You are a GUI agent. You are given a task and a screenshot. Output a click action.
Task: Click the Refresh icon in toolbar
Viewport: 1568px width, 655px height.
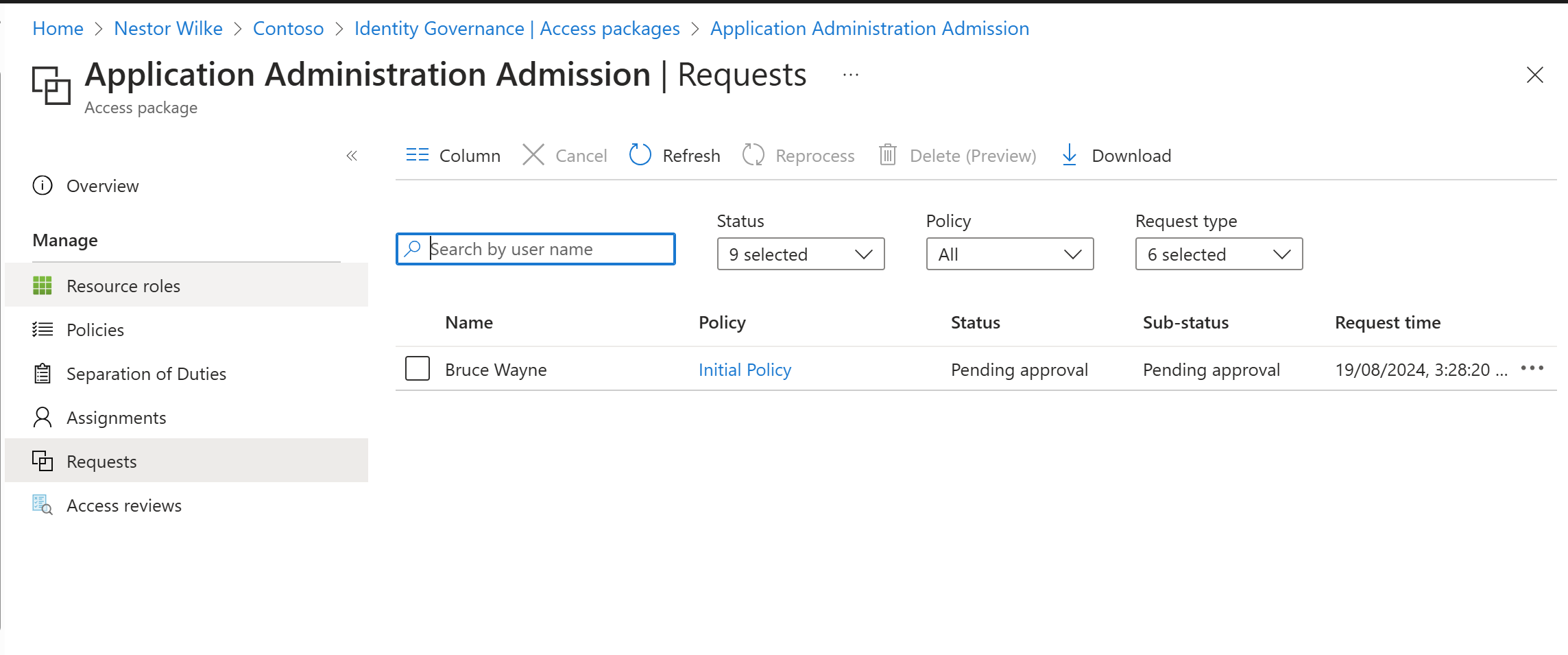640,155
